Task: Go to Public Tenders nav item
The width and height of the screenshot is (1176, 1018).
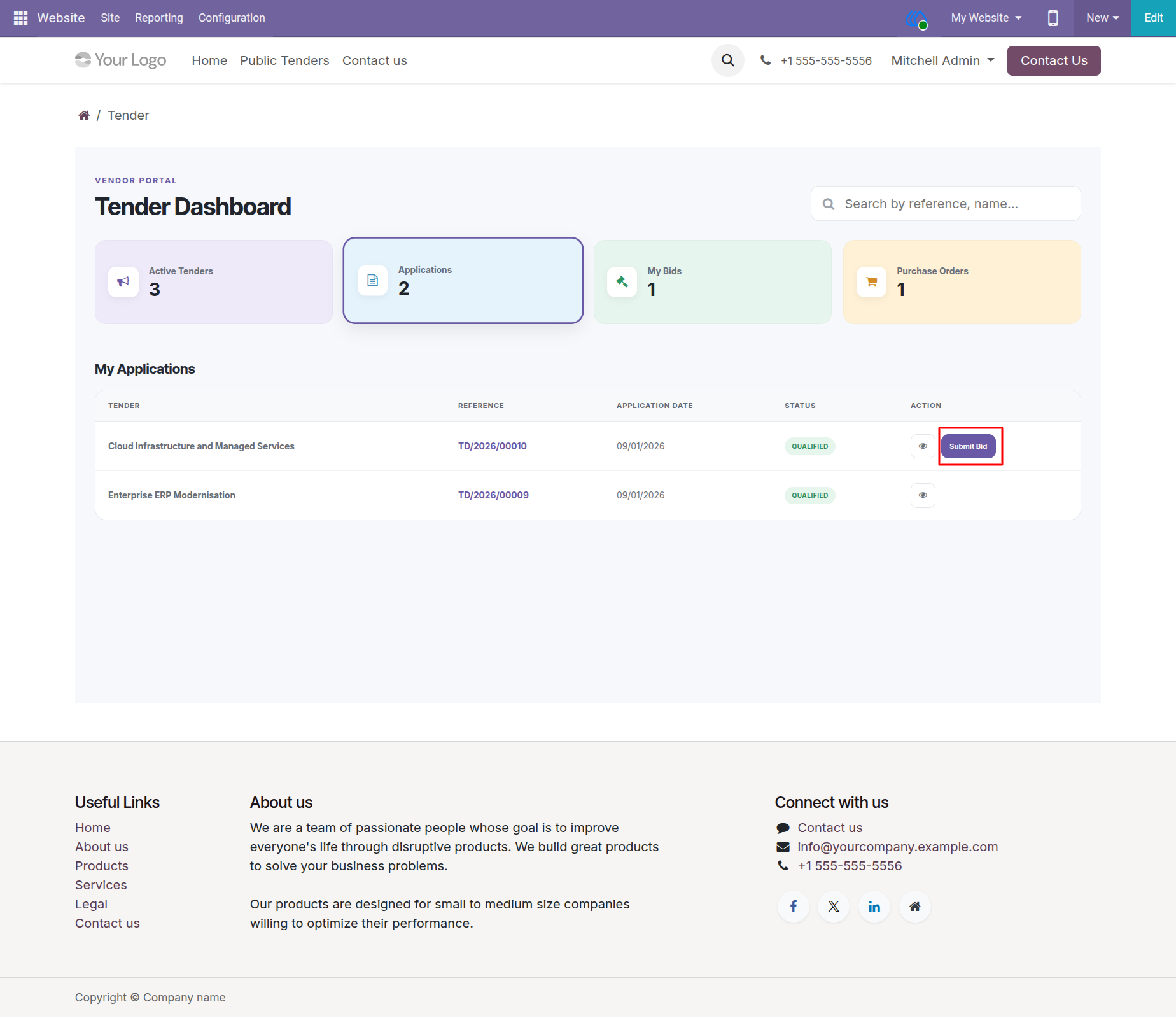Action: 284,60
